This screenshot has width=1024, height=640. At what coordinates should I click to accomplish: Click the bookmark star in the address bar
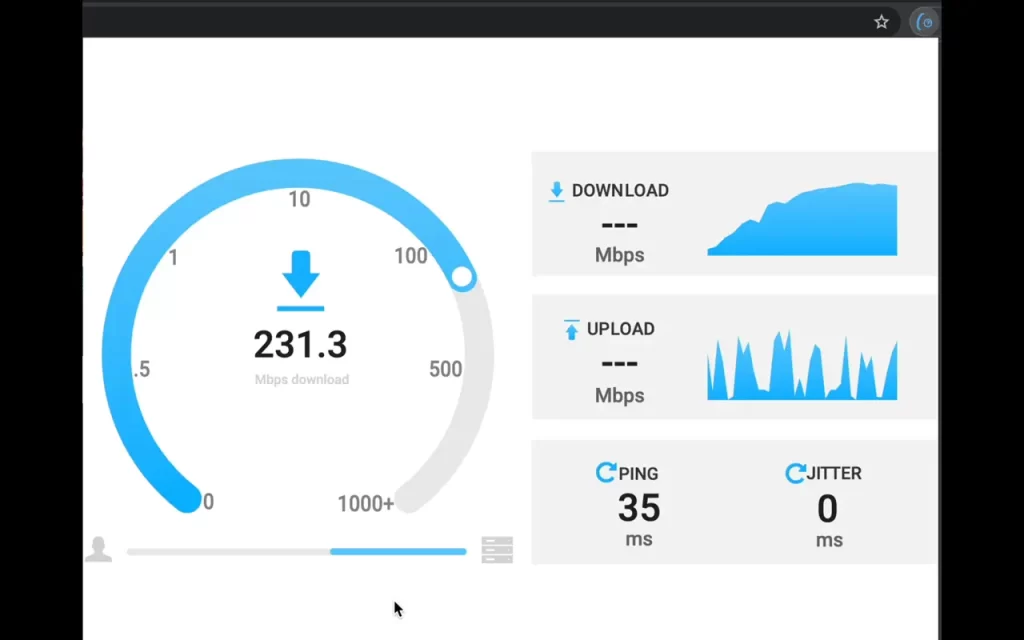point(881,20)
